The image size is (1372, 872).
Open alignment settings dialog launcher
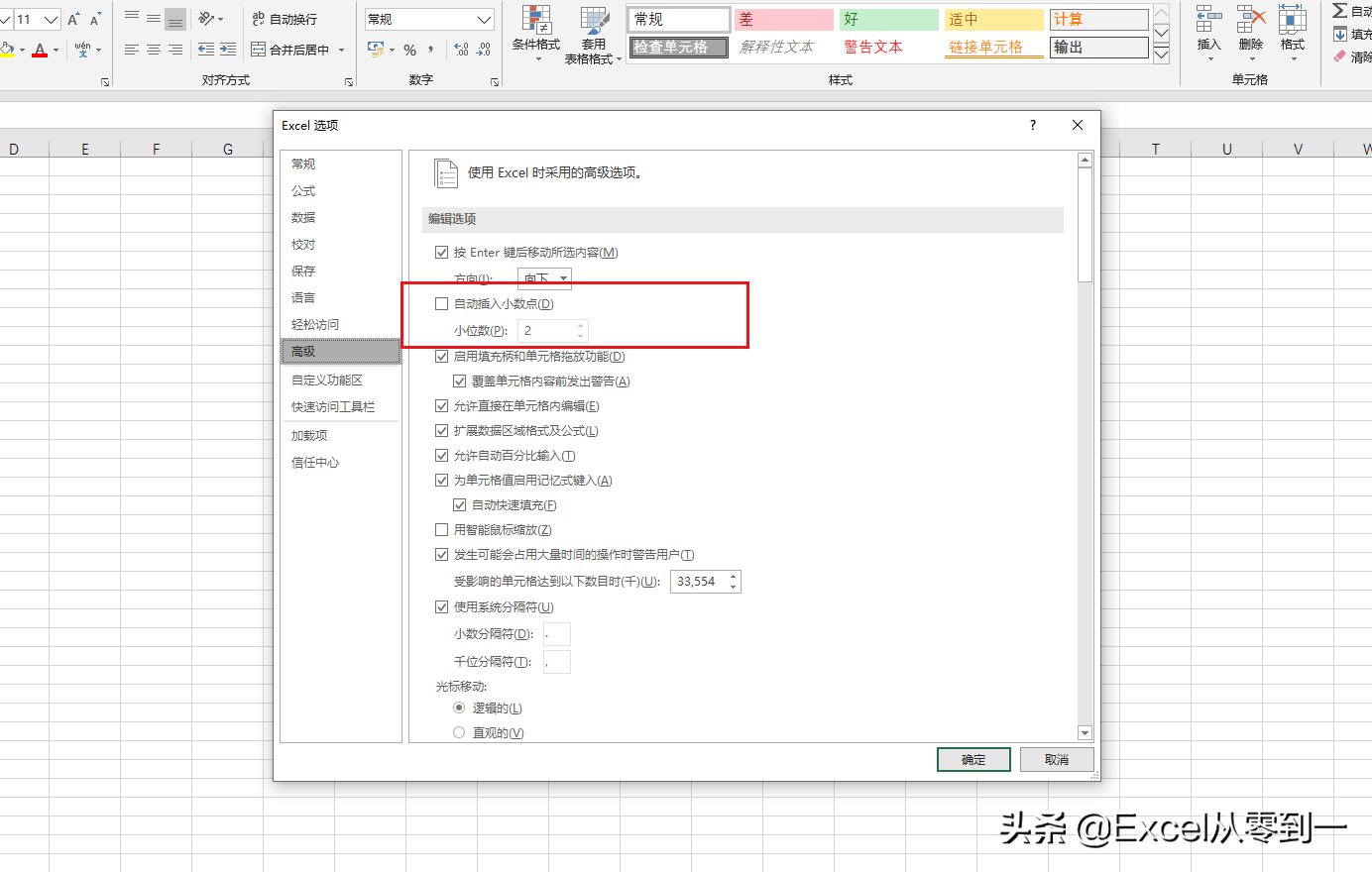click(349, 82)
